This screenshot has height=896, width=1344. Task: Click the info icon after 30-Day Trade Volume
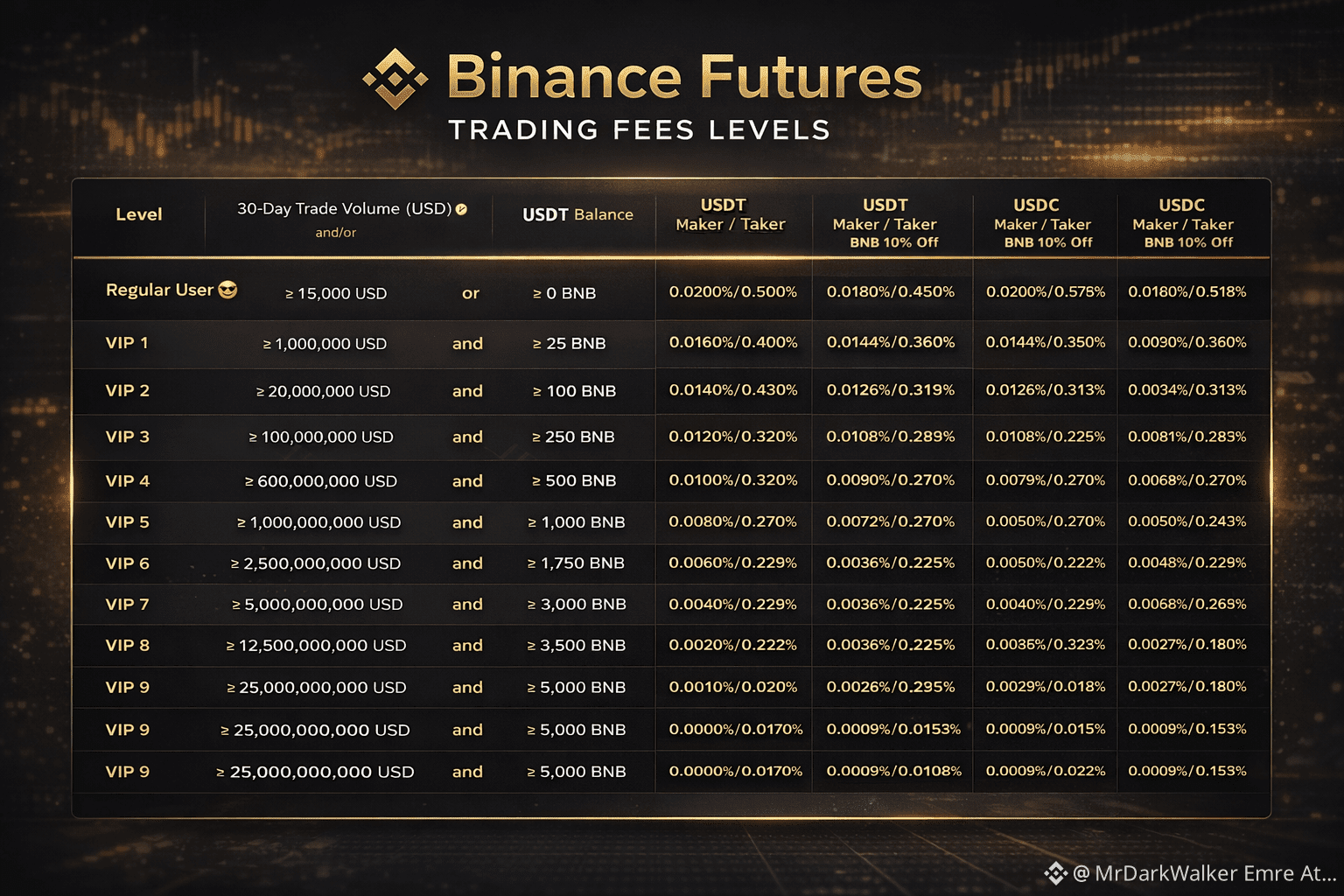[461, 209]
